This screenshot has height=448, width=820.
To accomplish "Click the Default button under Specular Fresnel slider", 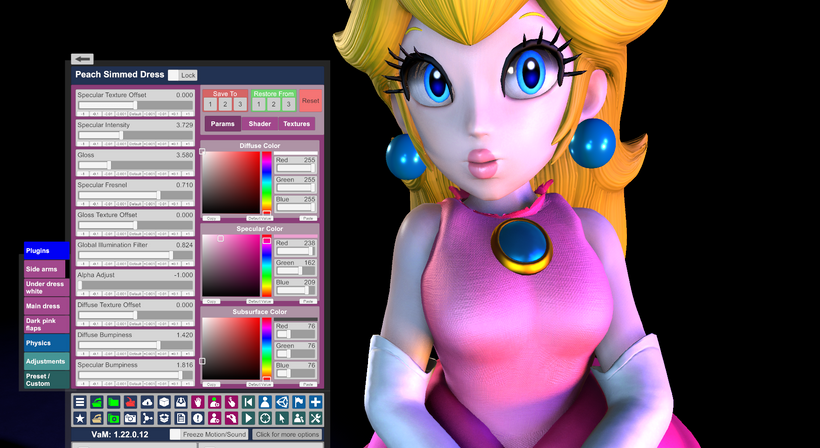I will click(135, 203).
